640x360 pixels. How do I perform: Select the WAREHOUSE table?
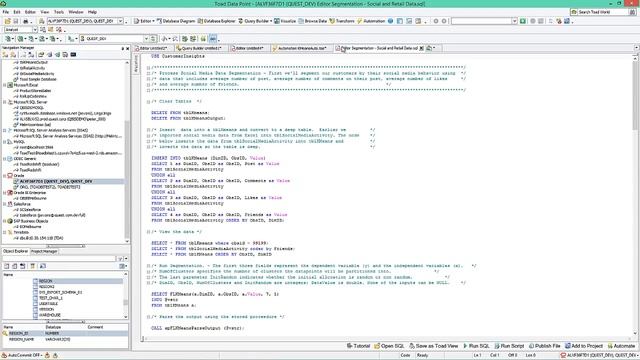coord(49,315)
